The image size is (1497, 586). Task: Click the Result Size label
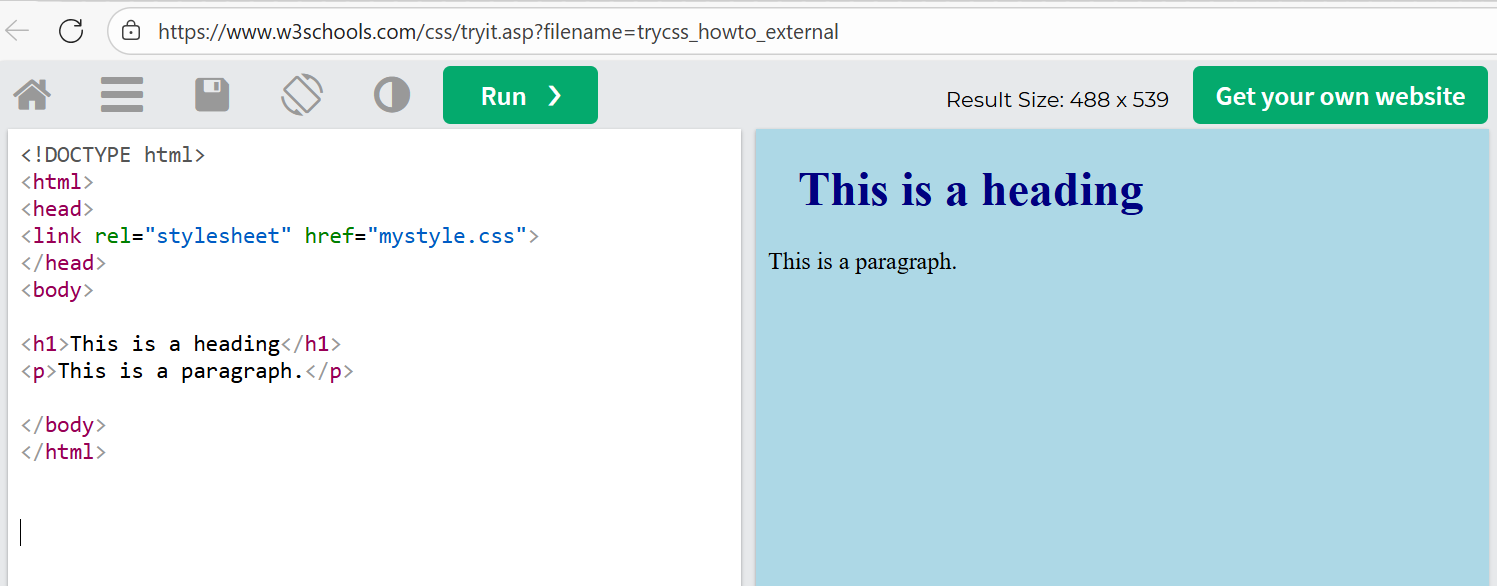[1057, 100]
